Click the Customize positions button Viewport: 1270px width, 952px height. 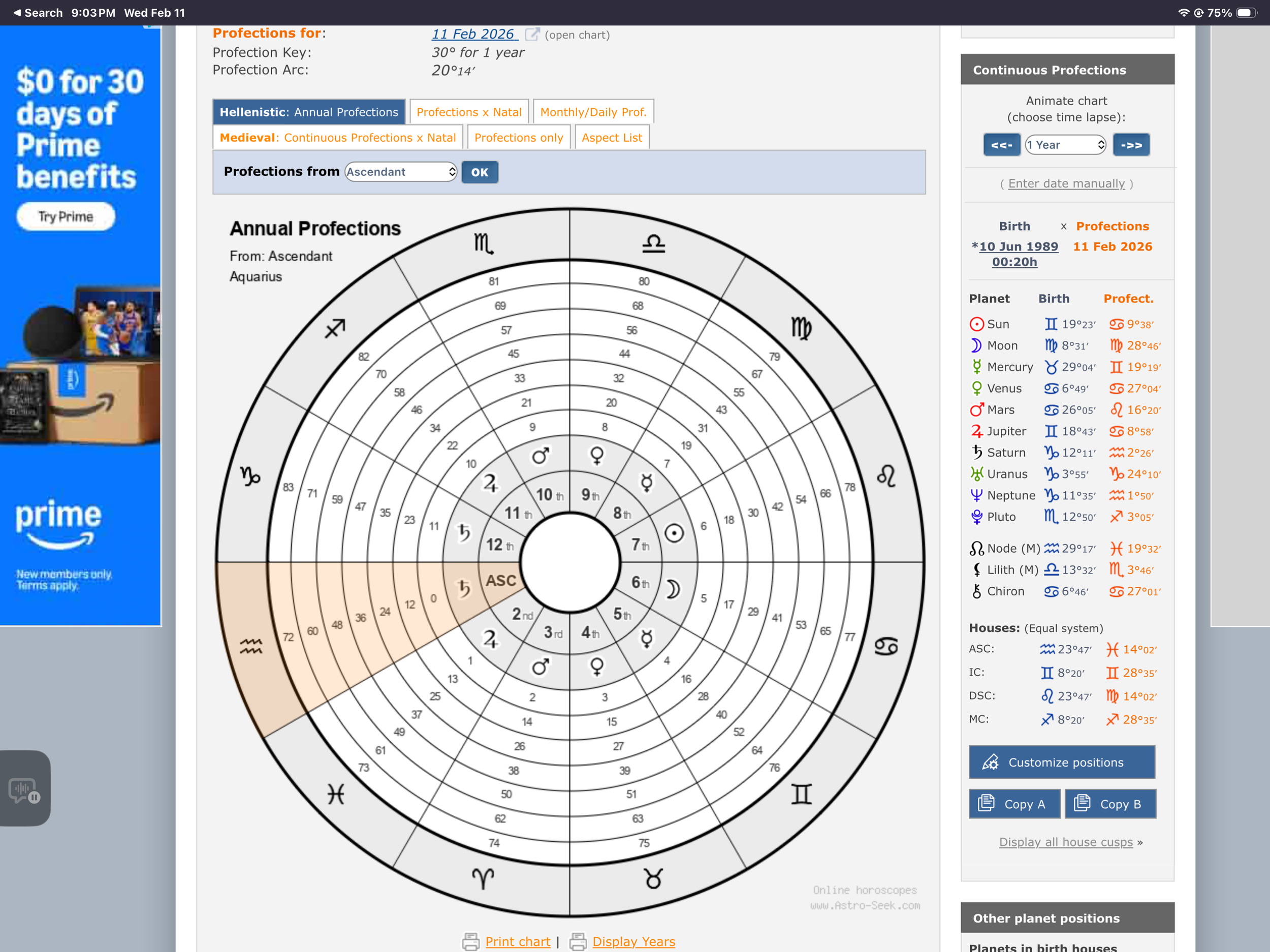point(1062,763)
